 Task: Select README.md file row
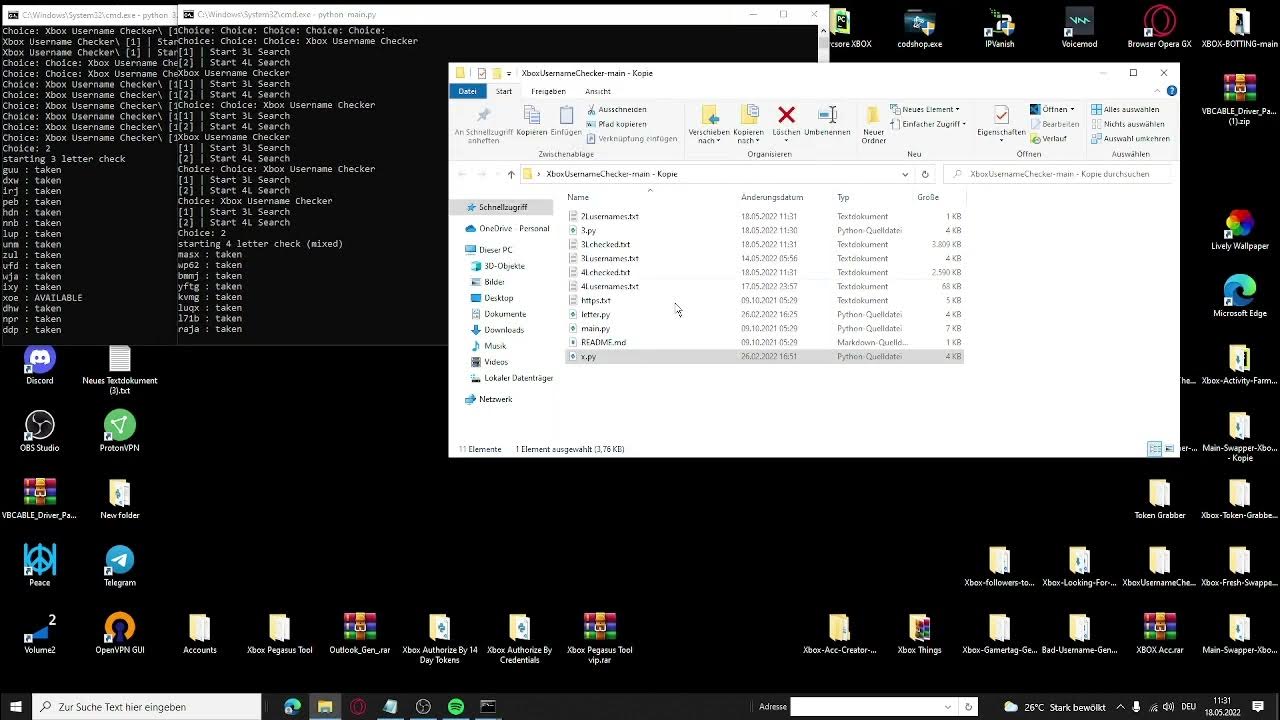click(765, 342)
